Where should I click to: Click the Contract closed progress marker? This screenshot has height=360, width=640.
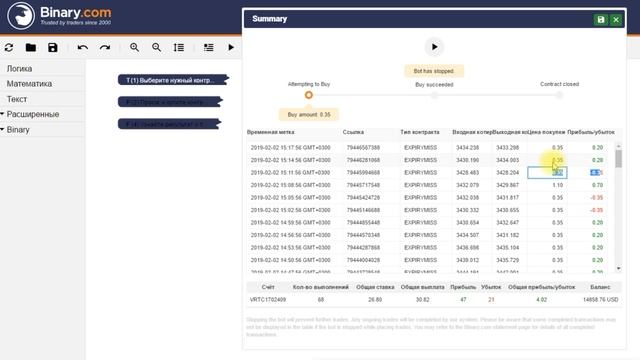pos(559,95)
